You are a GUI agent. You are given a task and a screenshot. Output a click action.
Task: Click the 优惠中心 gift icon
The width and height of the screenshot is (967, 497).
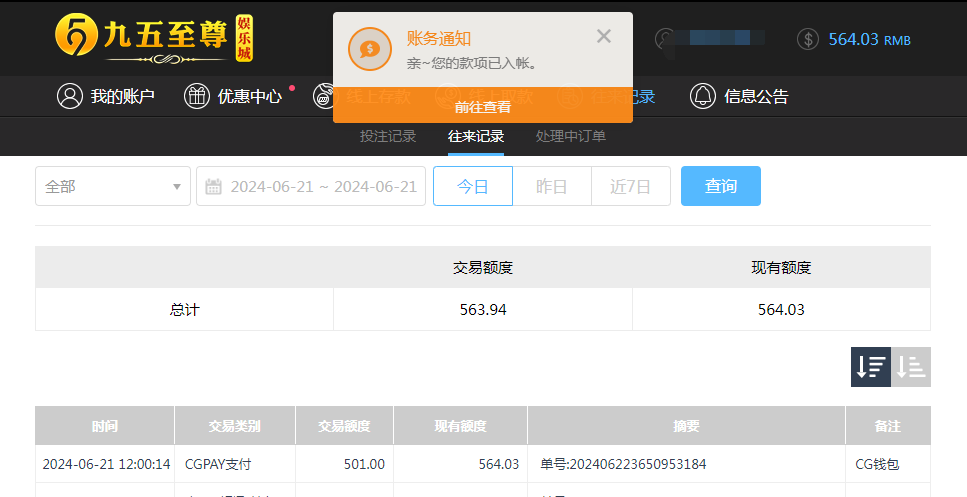point(197,97)
